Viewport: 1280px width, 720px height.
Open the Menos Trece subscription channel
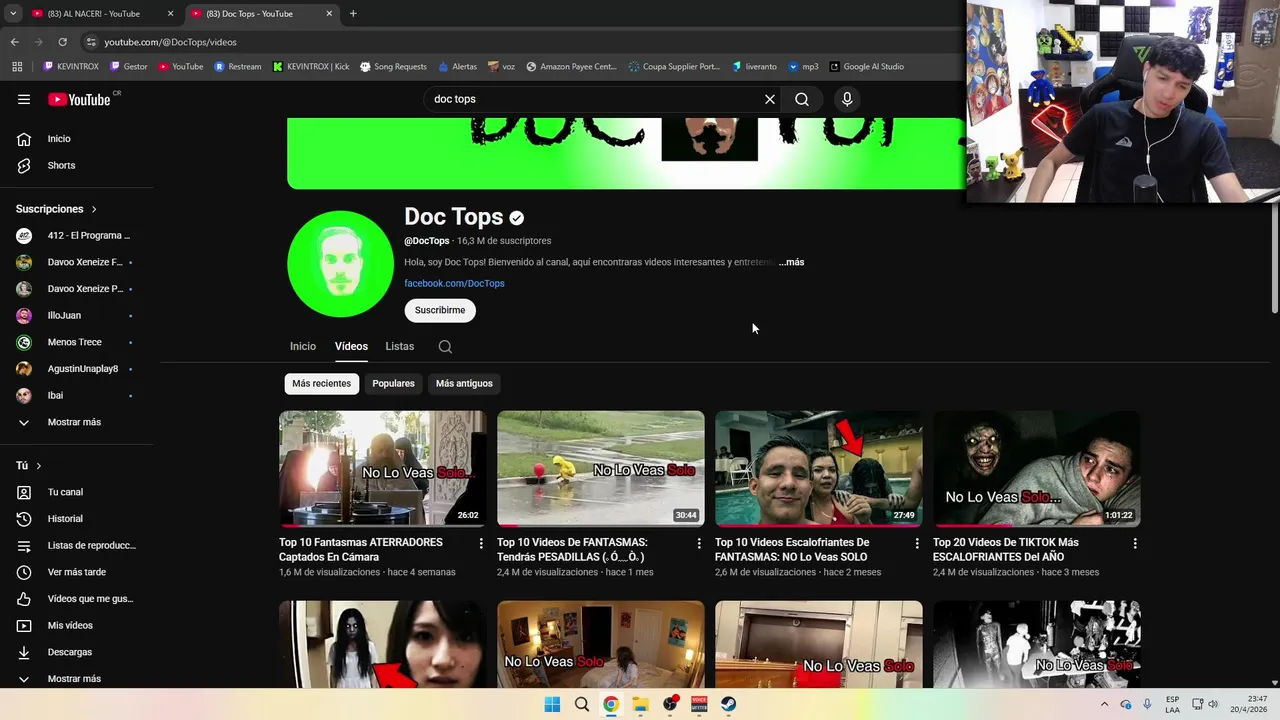(77, 342)
